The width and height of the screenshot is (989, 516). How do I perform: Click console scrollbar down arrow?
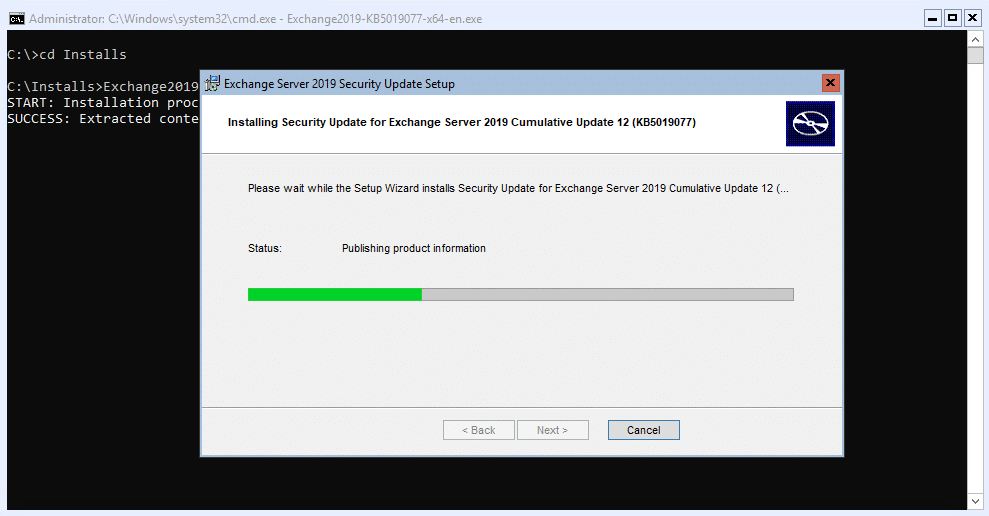975,501
